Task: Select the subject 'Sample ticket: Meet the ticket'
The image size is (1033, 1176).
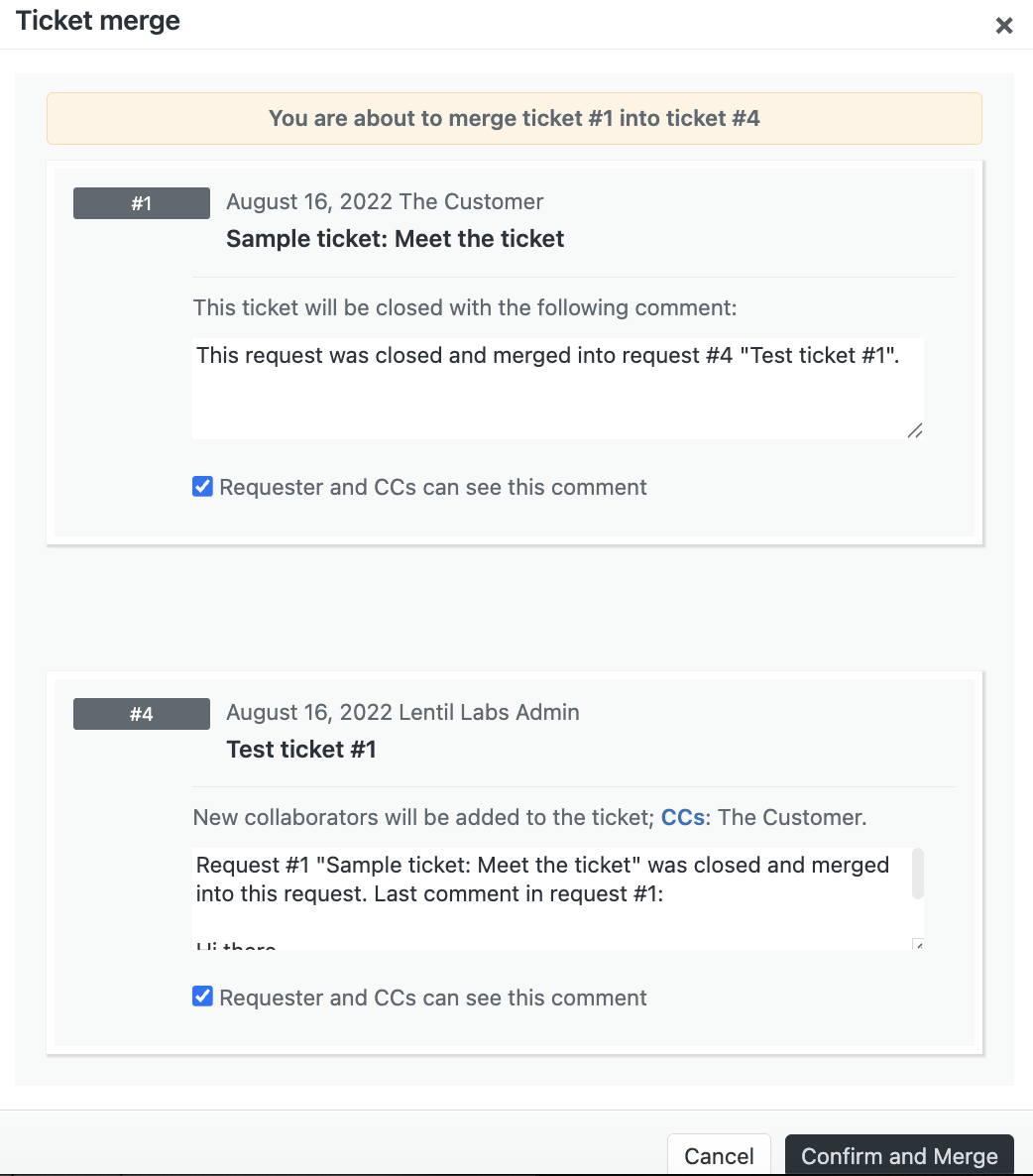Action: tap(395, 238)
